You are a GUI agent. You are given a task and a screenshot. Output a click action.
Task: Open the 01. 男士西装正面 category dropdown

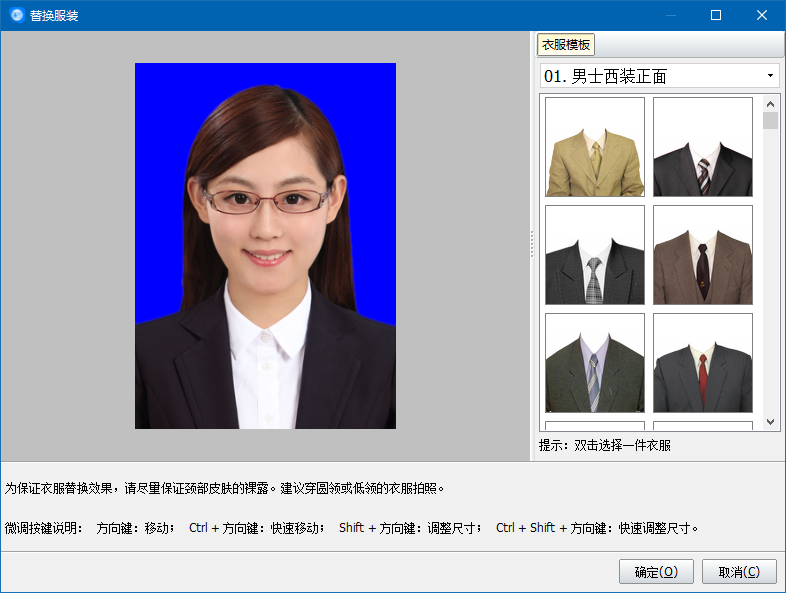pyautogui.click(x=659, y=76)
